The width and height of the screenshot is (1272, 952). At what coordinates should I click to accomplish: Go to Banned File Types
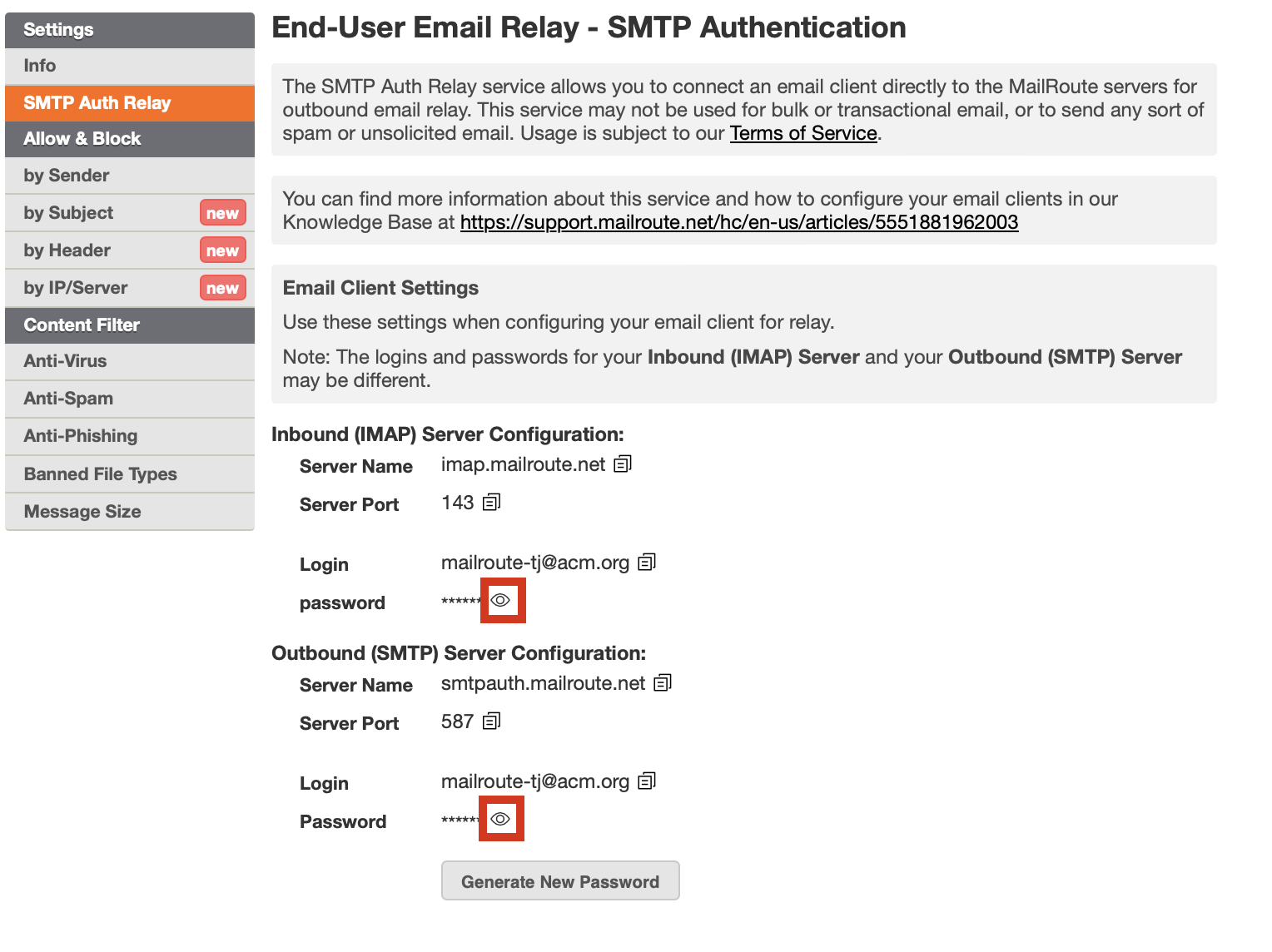coord(101,474)
